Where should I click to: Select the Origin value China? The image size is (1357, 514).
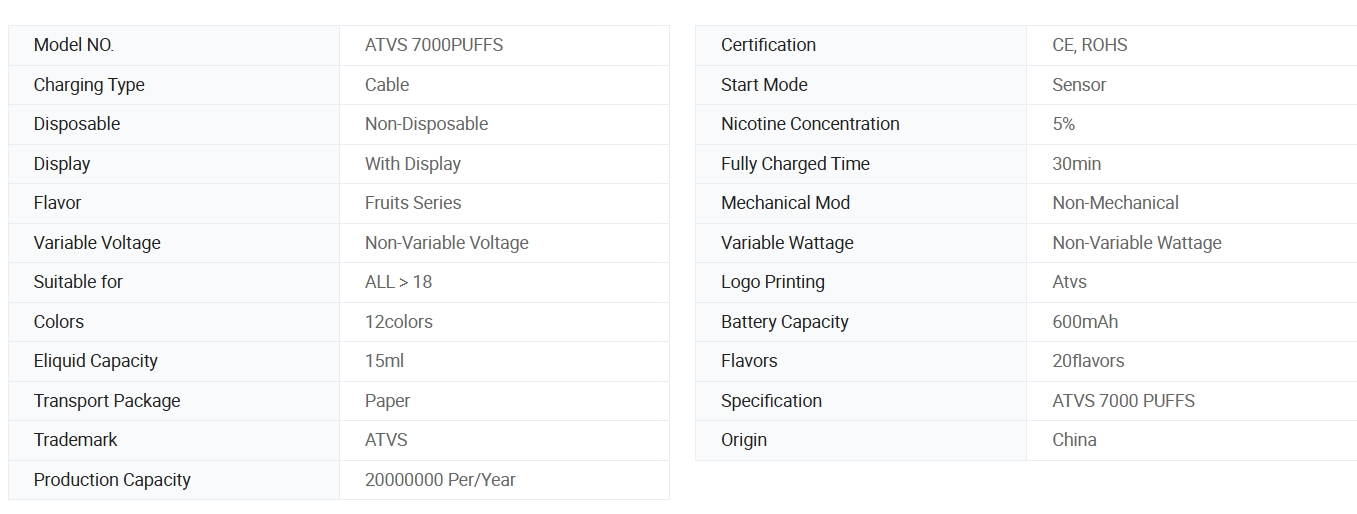click(1074, 440)
